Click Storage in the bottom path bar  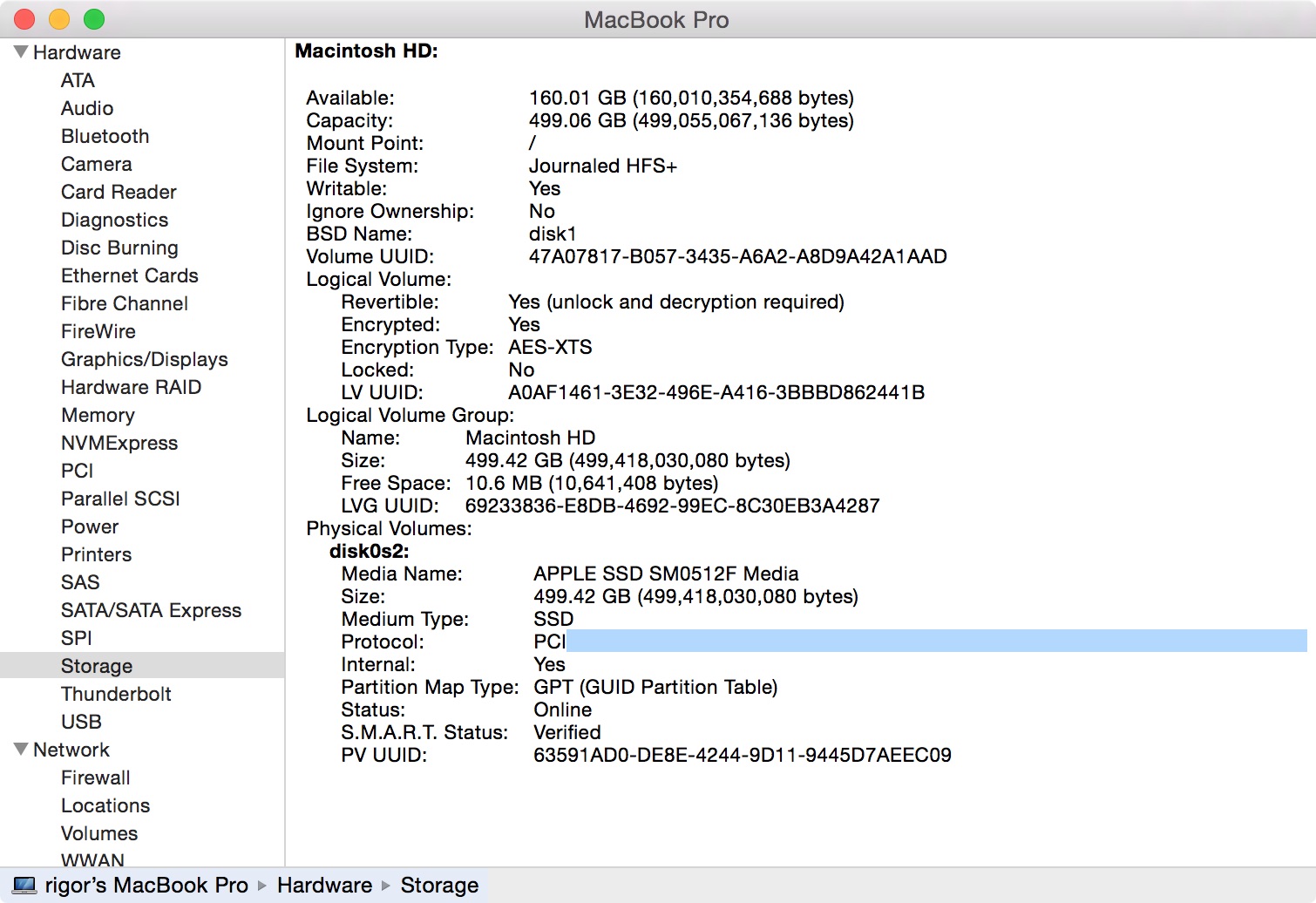(439, 886)
